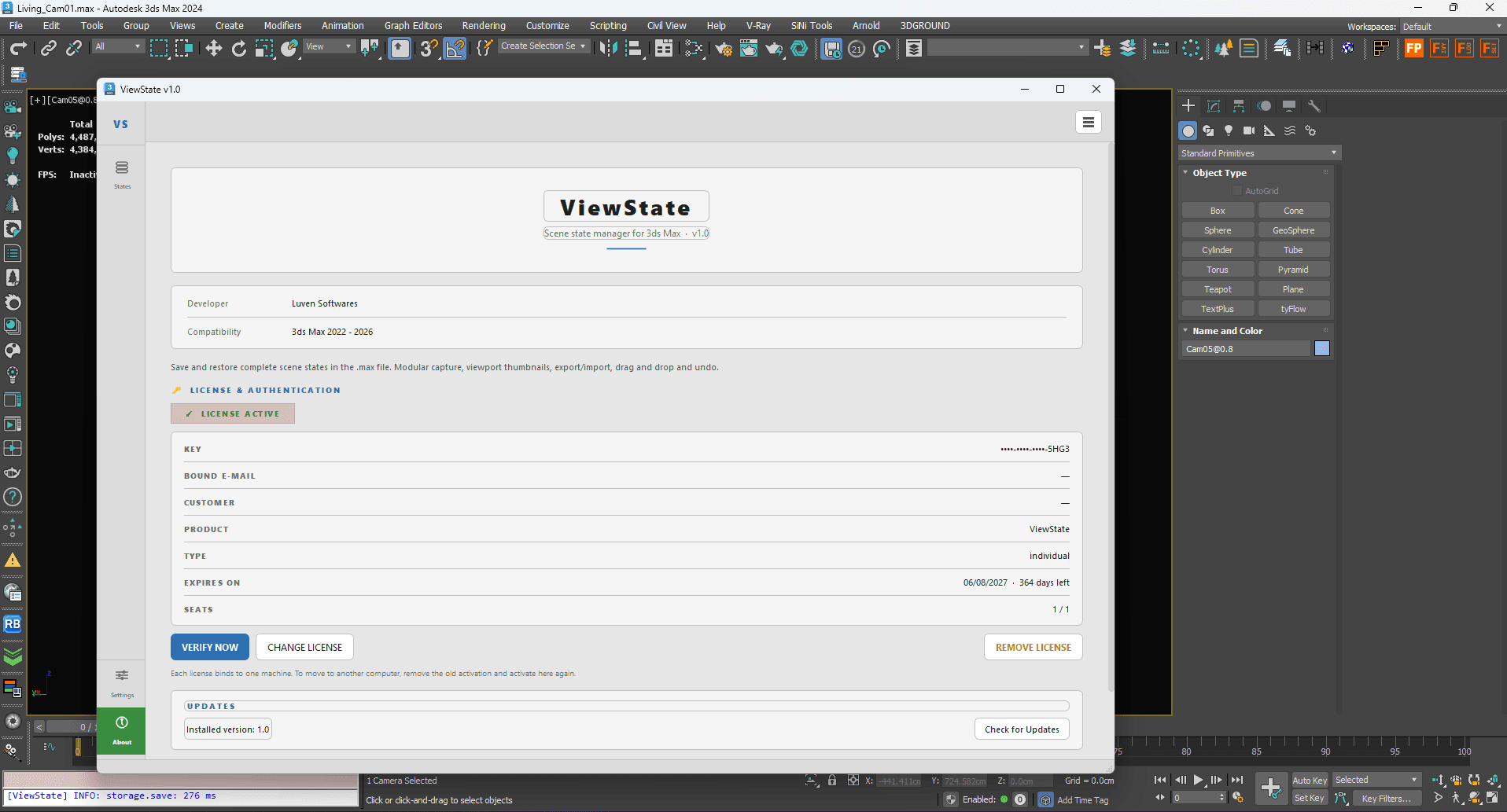
Task: Toggle Auto Key animation mode
Action: (x=1310, y=781)
